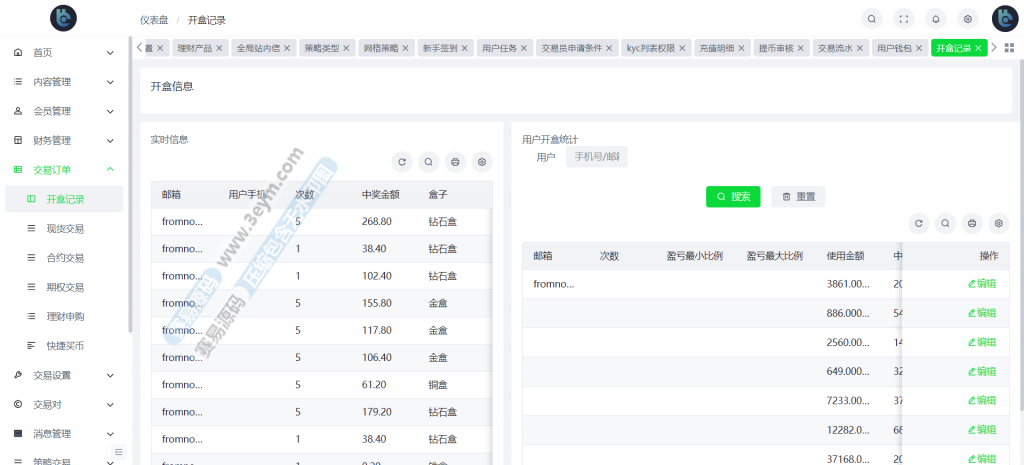Open the tab grid menu icon

tap(1009, 48)
